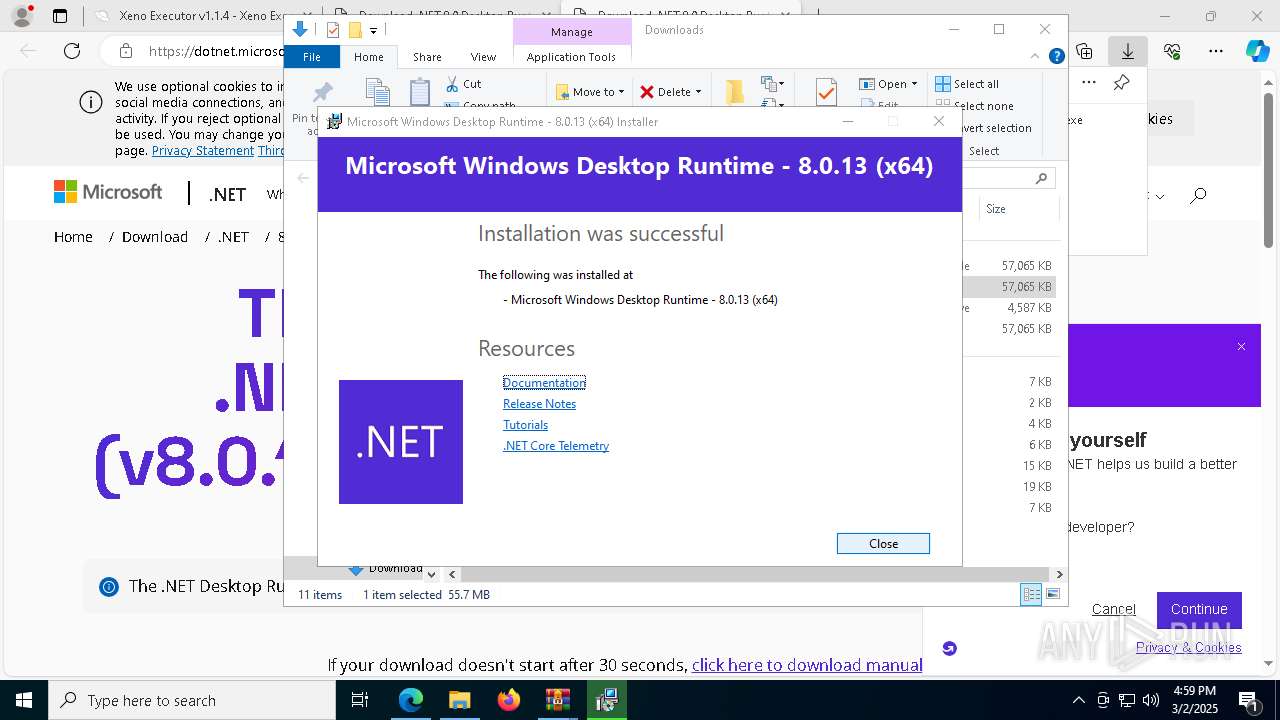1280x720 pixels.
Task: Open the Edge Collections icon
Action: (x=1085, y=51)
